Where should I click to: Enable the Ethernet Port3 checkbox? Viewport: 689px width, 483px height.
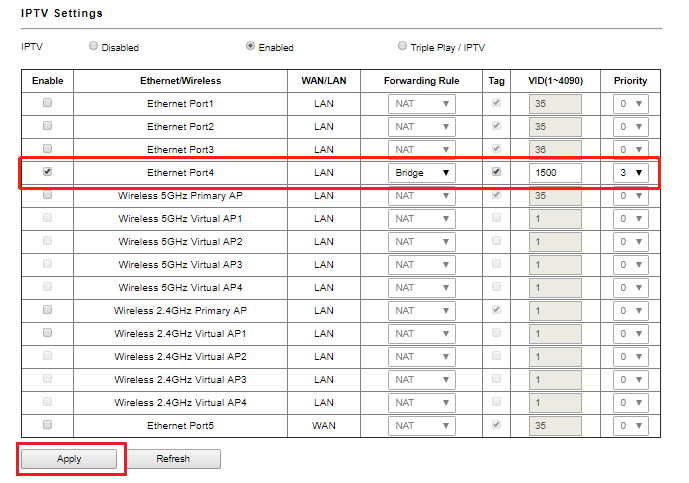pyautogui.click(x=47, y=149)
